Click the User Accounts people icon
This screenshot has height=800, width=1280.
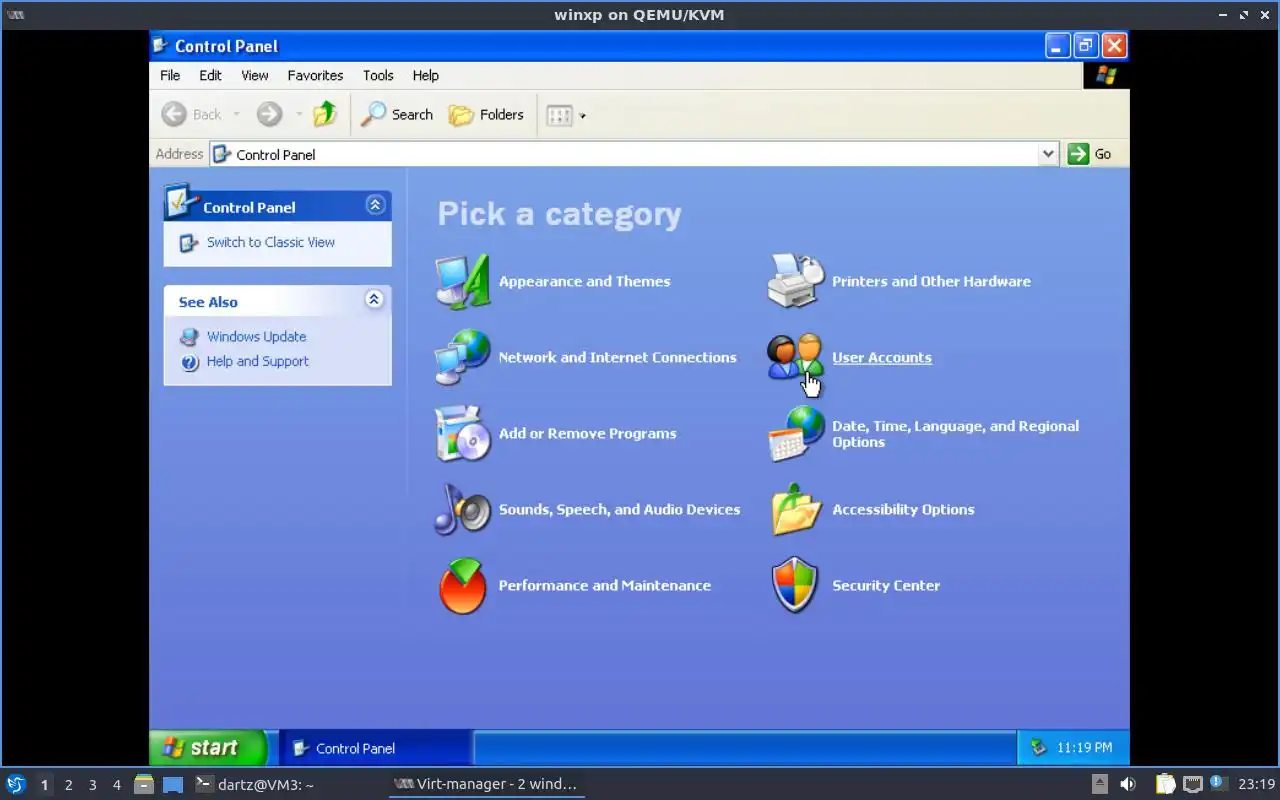(796, 358)
